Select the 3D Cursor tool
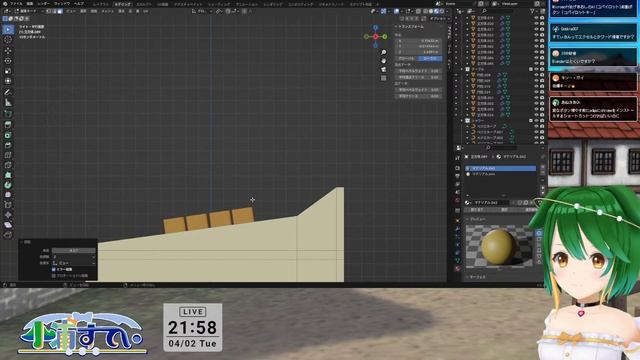640x360 pixels. pos(8,40)
